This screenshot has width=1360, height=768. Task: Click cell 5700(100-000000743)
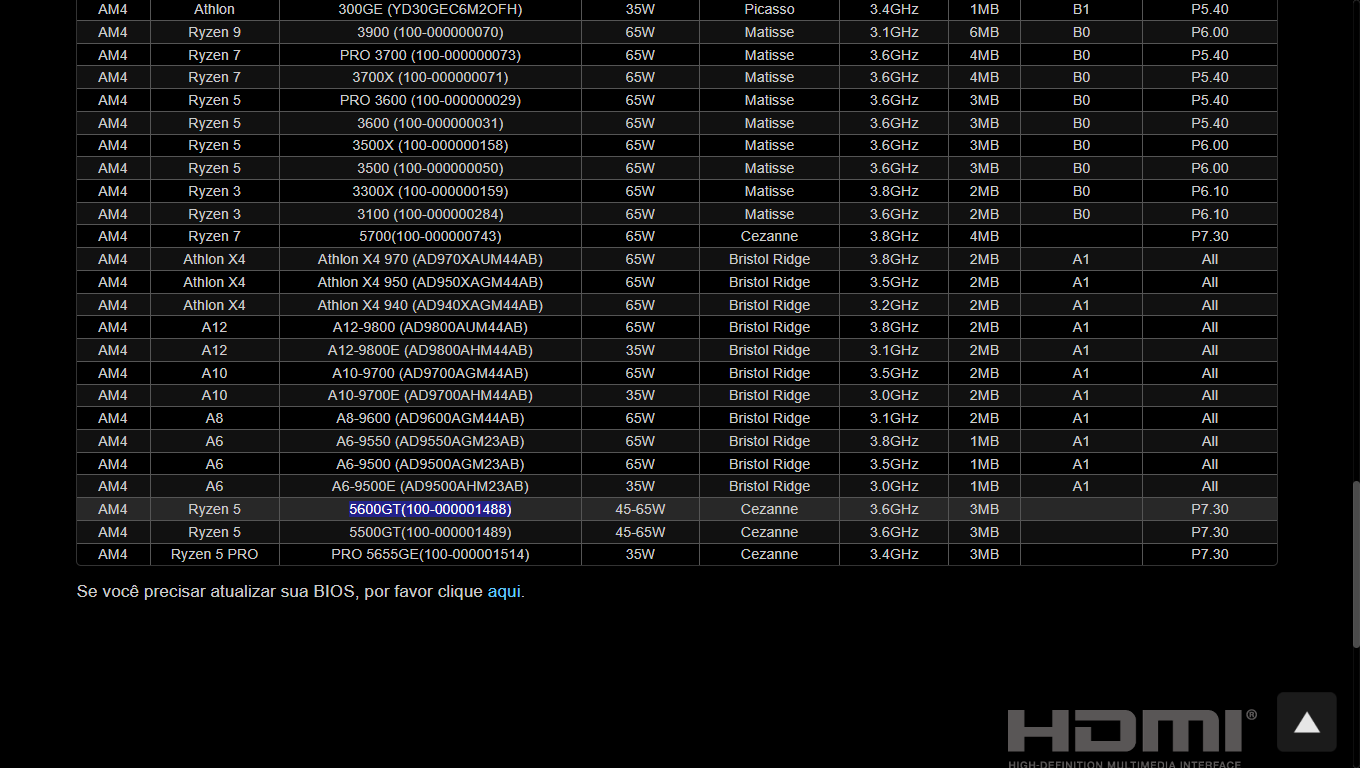pyautogui.click(x=430, y=236)
